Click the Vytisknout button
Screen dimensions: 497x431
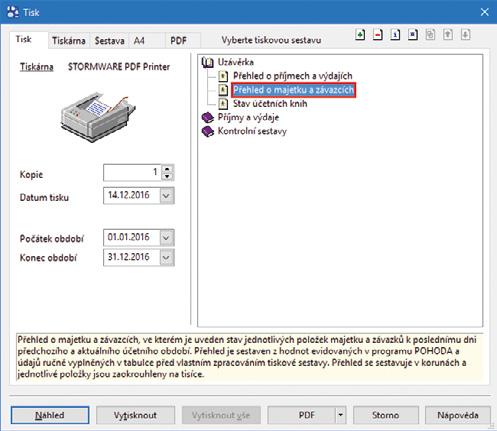(x=135, y=415)
